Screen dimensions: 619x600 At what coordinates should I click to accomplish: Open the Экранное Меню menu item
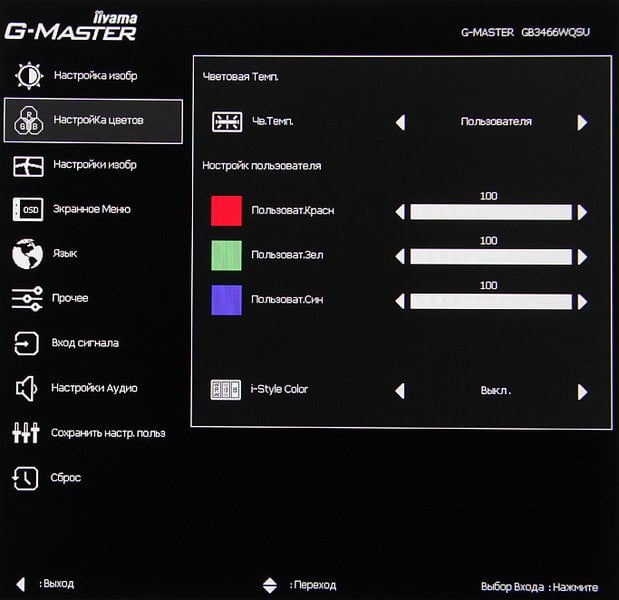[92, 209]
